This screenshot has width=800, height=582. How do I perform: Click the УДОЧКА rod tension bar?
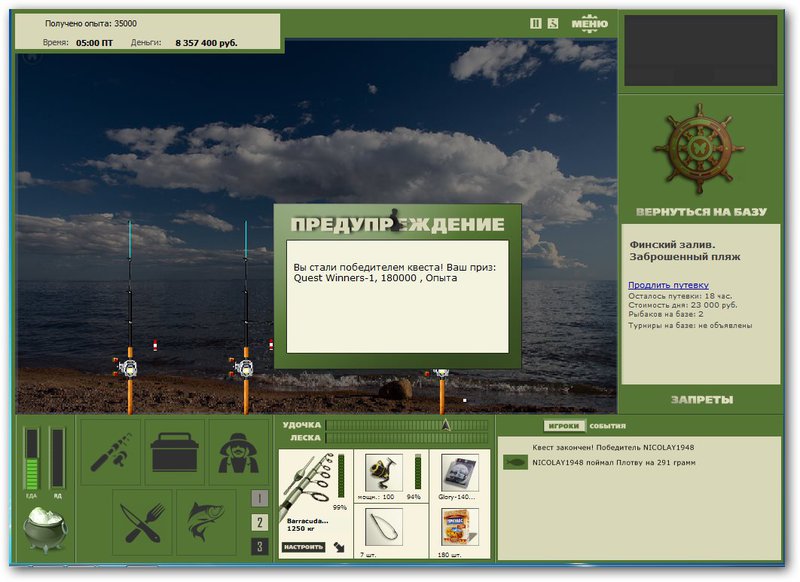point(407,425)
